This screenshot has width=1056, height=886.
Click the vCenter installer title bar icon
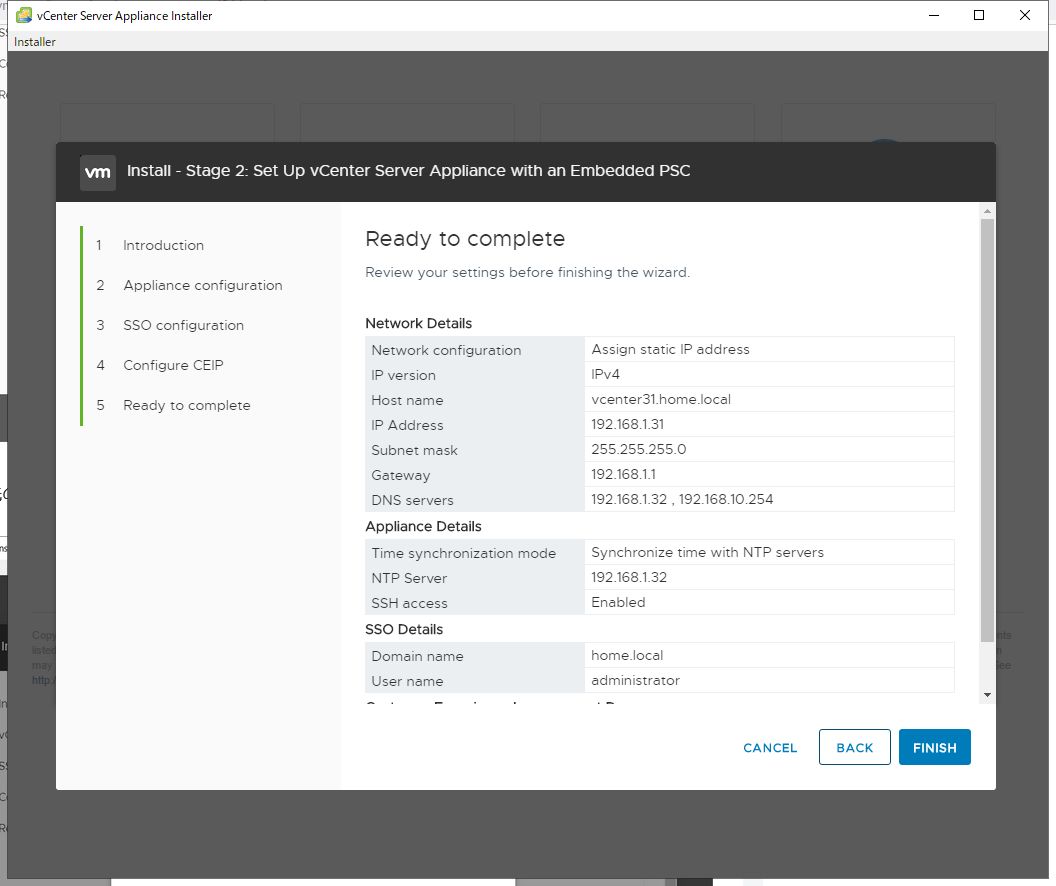24,15
